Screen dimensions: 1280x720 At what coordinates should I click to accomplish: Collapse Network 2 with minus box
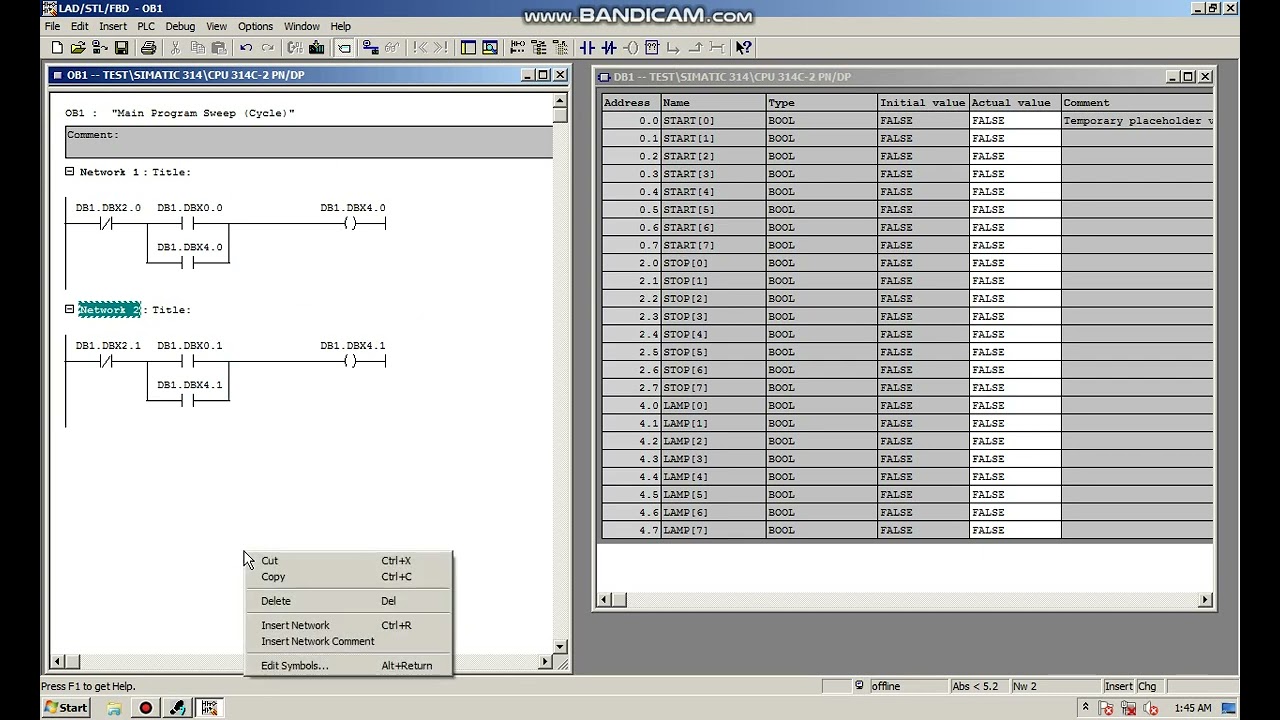70,309
